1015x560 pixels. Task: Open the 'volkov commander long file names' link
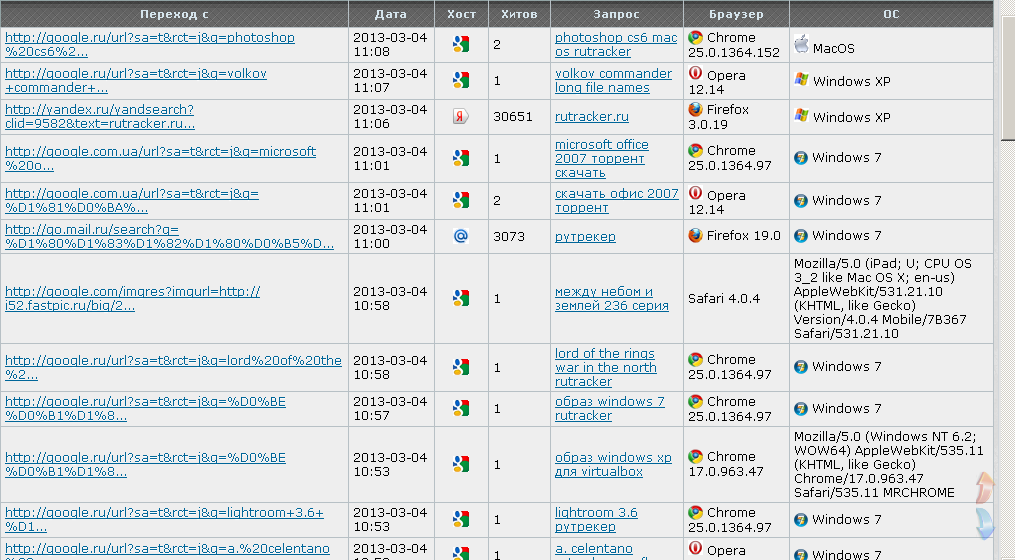(613, 81)
